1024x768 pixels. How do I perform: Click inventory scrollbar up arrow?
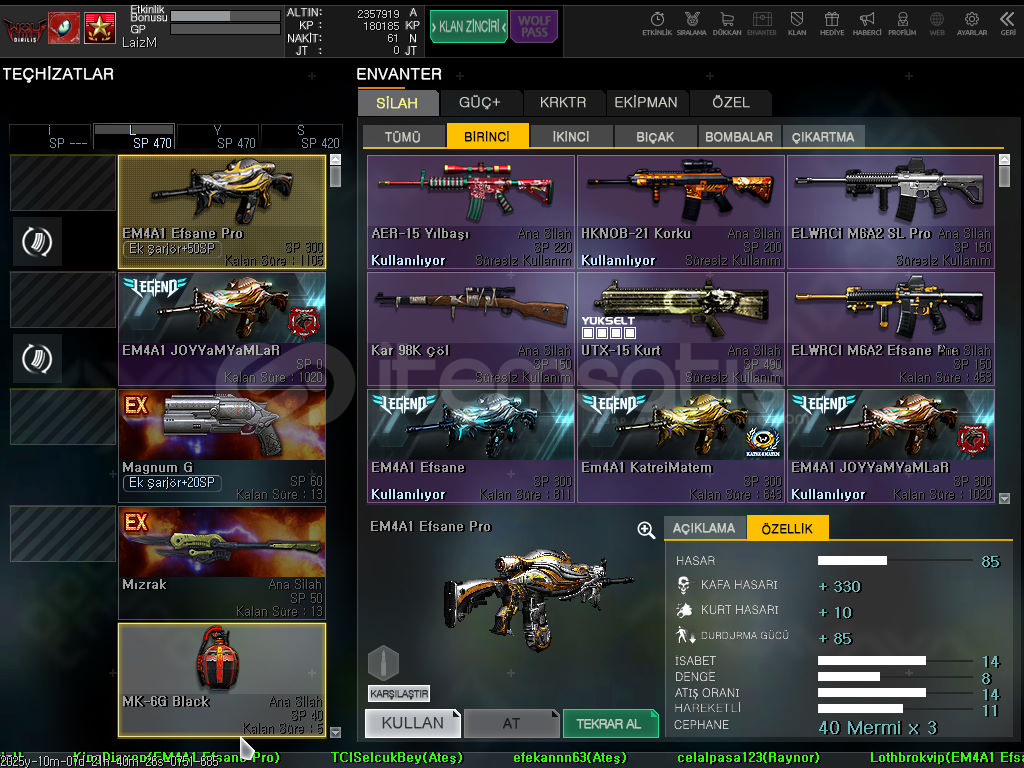pos(1004,159)
